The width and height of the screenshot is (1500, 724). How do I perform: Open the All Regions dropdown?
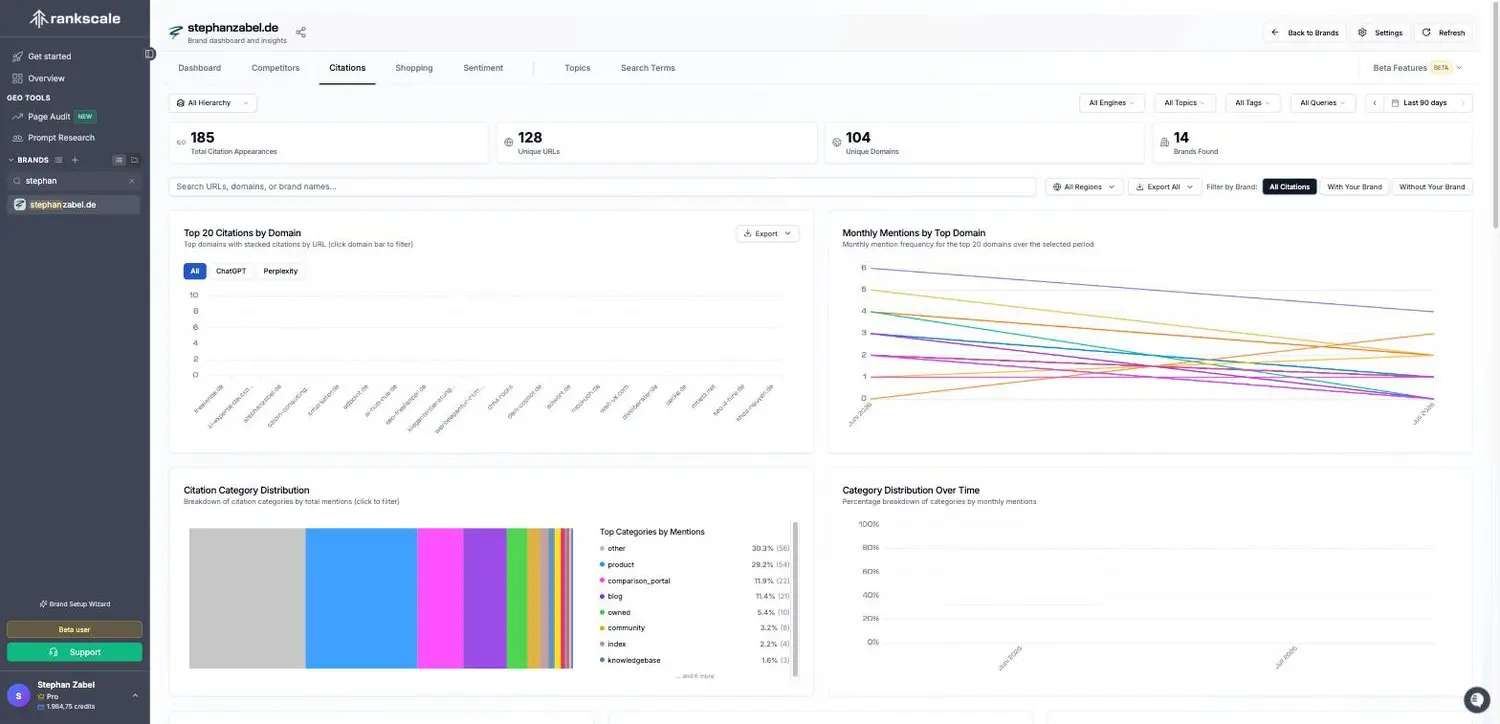(x=1084, y=187)
